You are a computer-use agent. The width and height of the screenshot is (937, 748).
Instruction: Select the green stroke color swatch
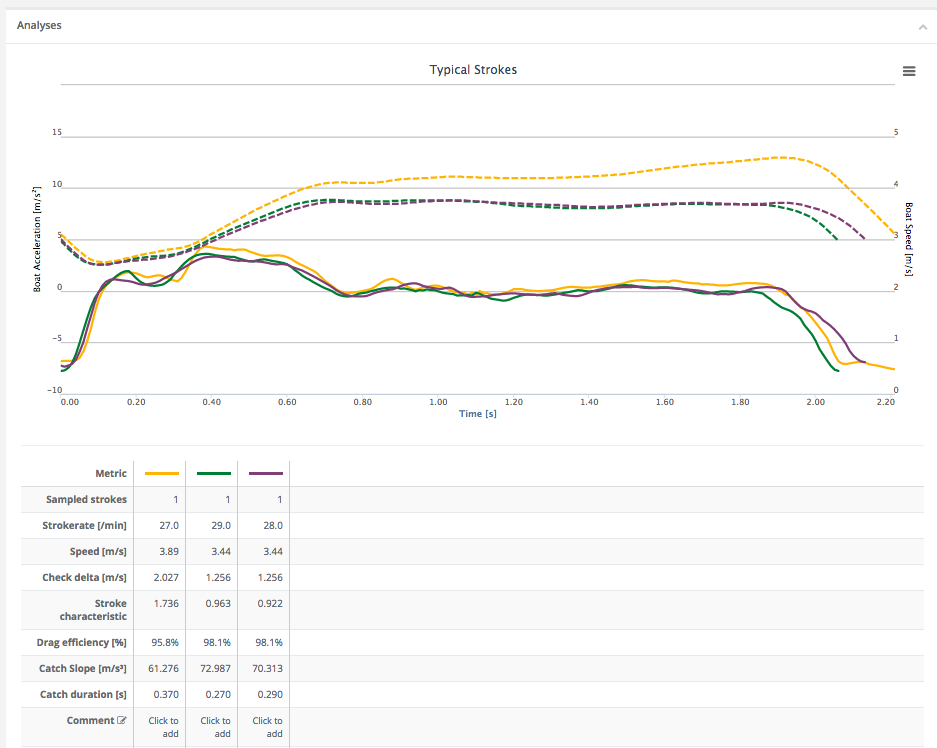[x=214, y=473]
